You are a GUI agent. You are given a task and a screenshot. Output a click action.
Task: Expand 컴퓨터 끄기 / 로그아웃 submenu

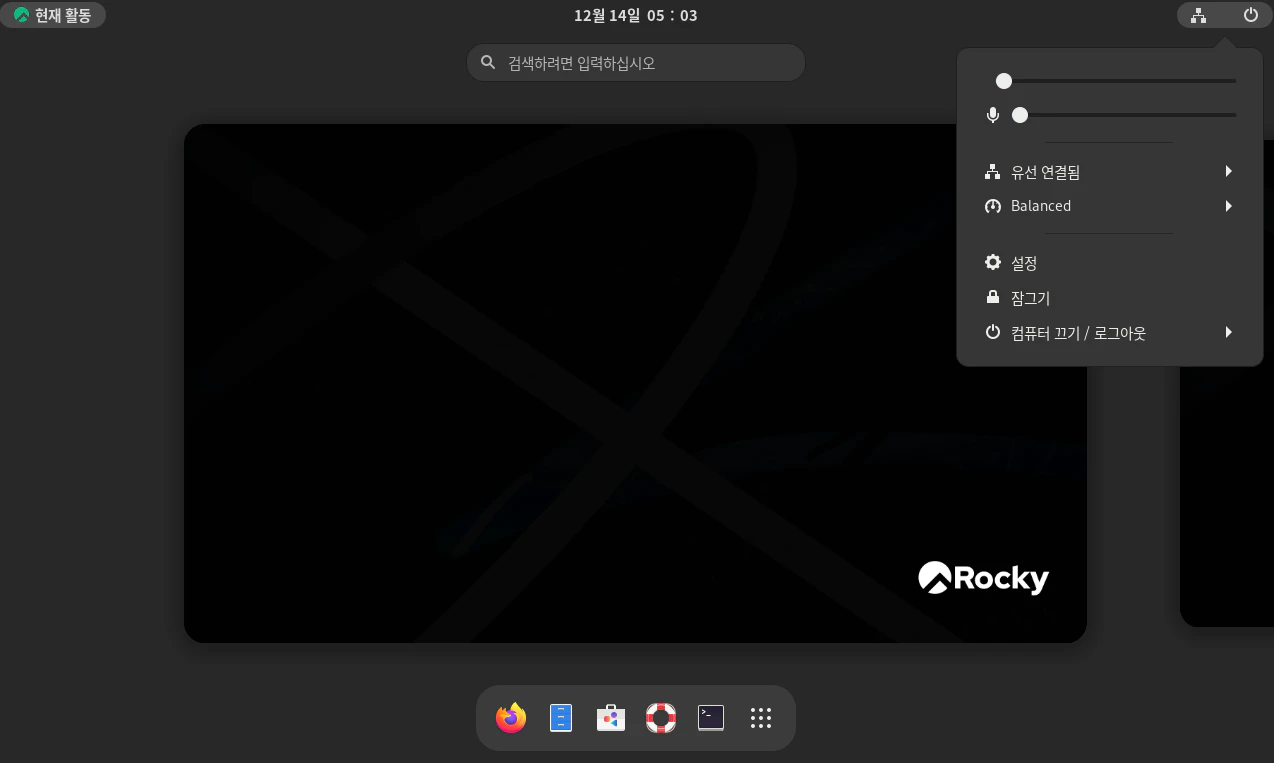1110,333
